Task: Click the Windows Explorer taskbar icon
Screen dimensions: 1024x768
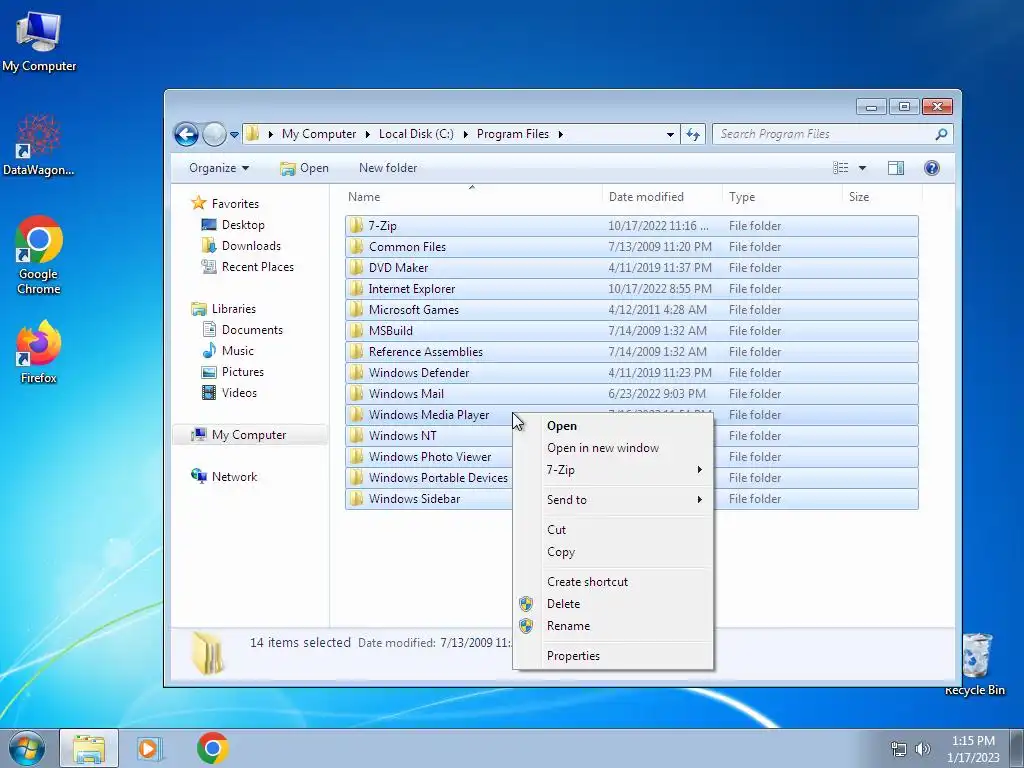Action: click(x=89, y=748)
